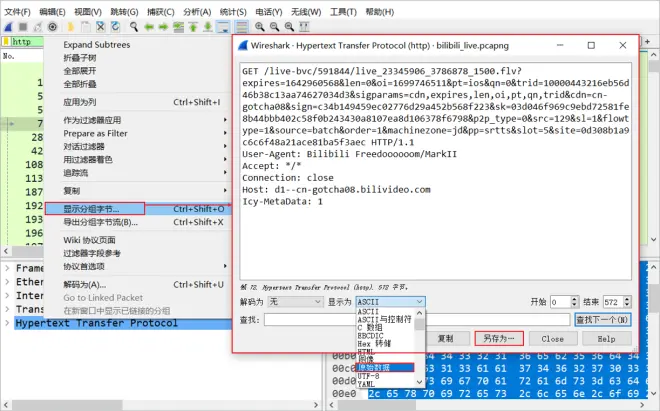Click the dialog Close button
Image resolution: width=660 pixels, height=411 pixels.
coord(553,339)
